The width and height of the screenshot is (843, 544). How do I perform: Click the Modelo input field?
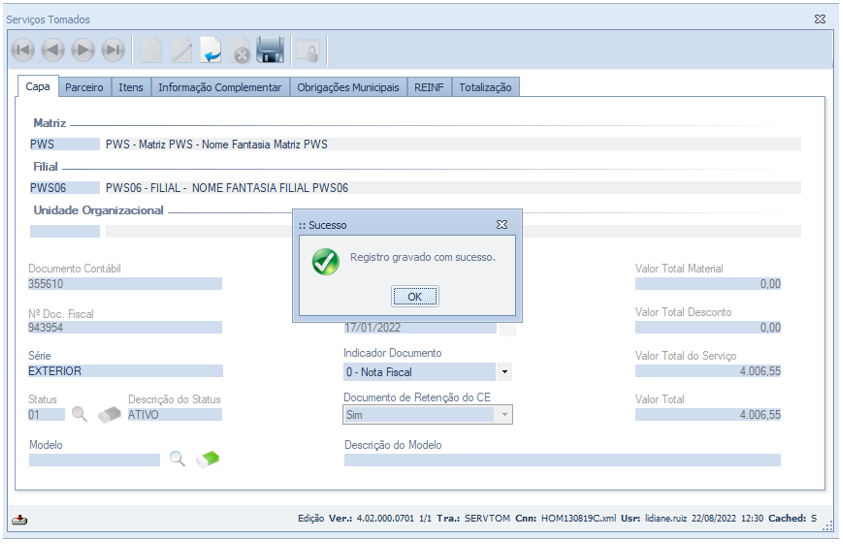[x=94, y=460]
